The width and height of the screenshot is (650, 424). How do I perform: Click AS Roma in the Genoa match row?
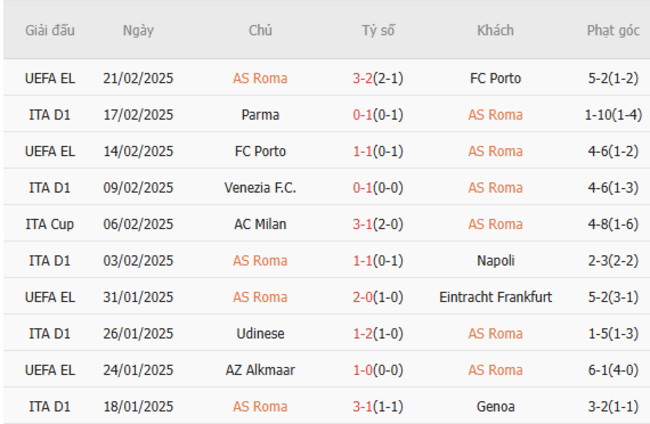260,406
